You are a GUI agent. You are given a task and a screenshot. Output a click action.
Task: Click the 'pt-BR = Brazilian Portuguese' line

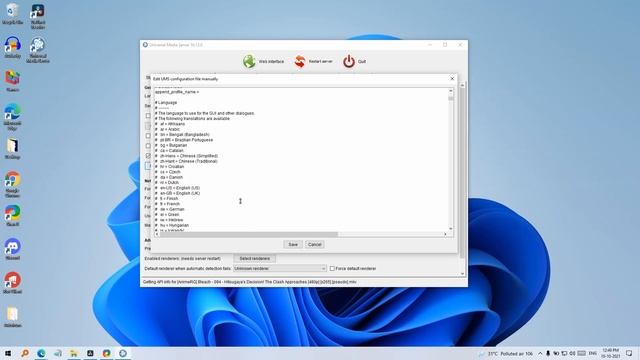coord(184,140)
